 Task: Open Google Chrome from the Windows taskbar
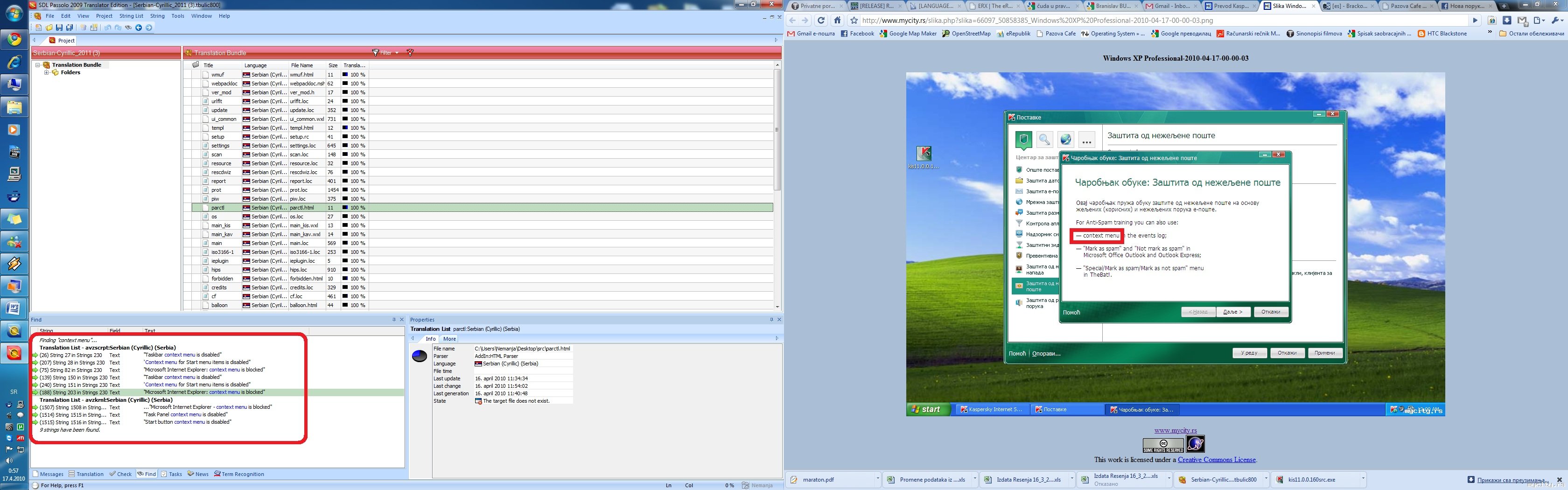14,40
